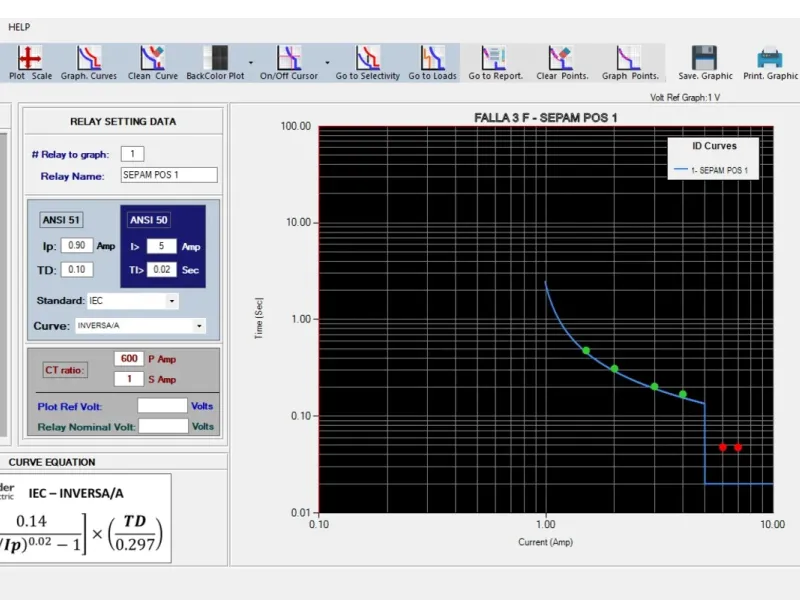Click the RELAY SETTING DATA heading
The width and height of the screenshot is (800, 600).
[x=123, y=121]
